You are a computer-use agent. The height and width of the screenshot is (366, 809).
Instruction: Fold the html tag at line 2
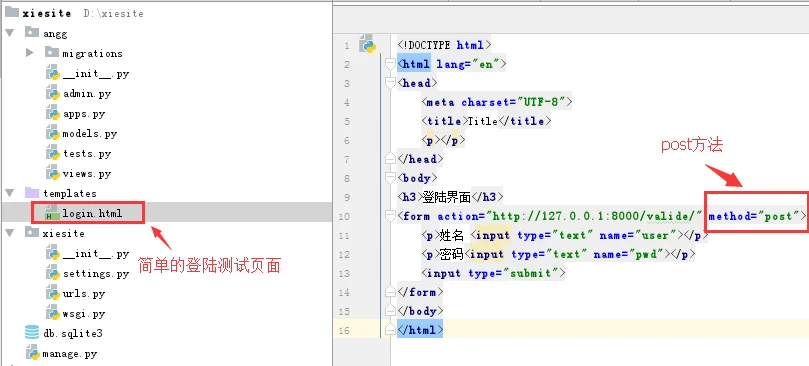click(x=391, y=64)
